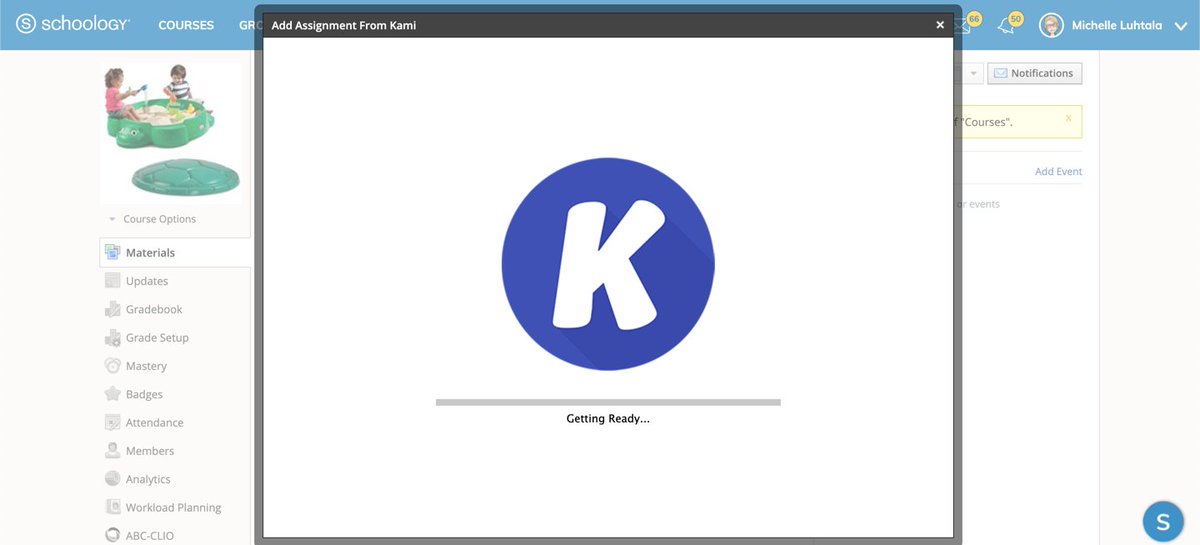Click the Badges star icon
1200x545 pixels.
[x=113, y=394]
